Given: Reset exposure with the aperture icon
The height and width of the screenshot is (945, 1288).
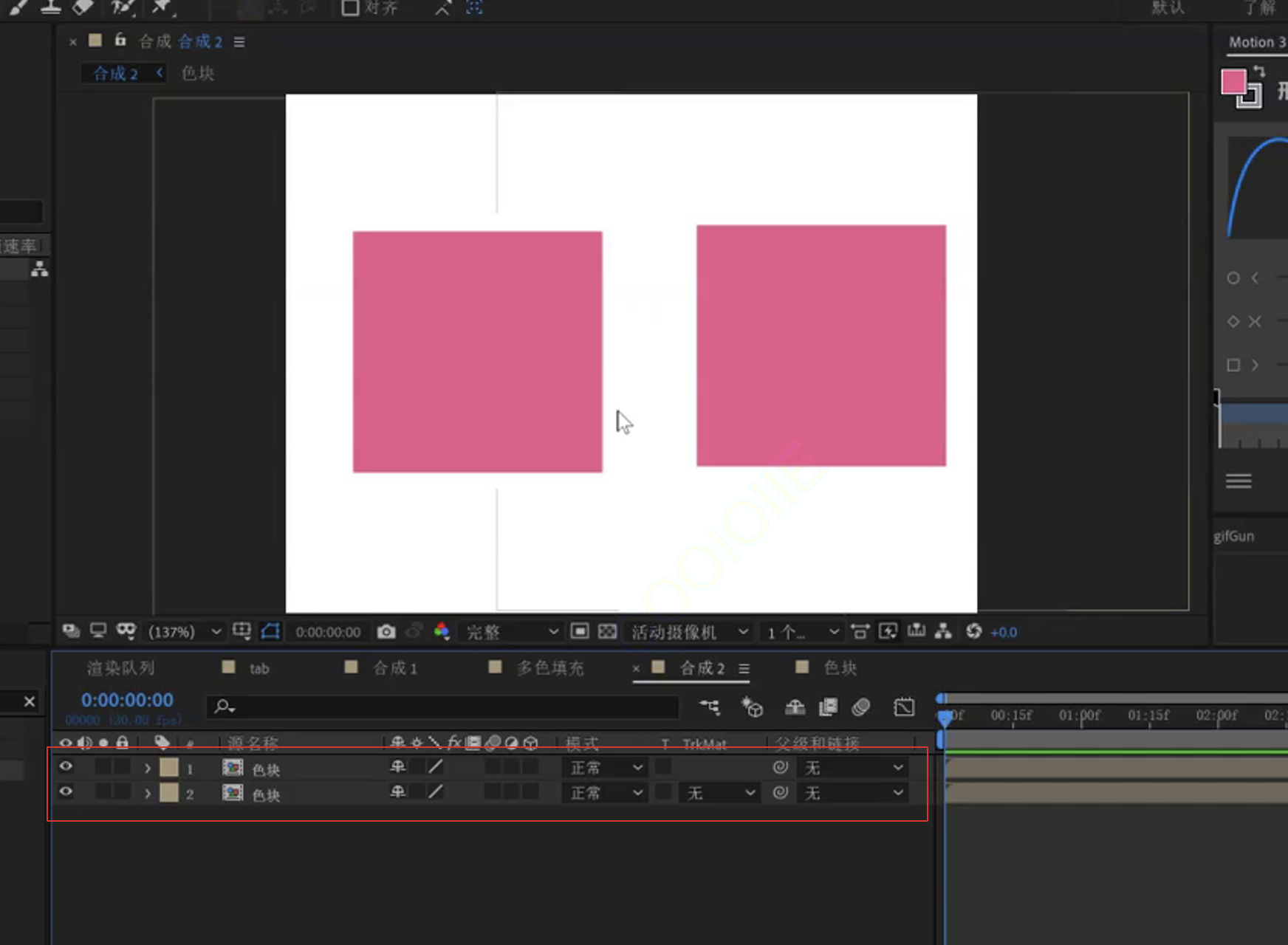Looking at the screenshot, I should coord(974,631).
